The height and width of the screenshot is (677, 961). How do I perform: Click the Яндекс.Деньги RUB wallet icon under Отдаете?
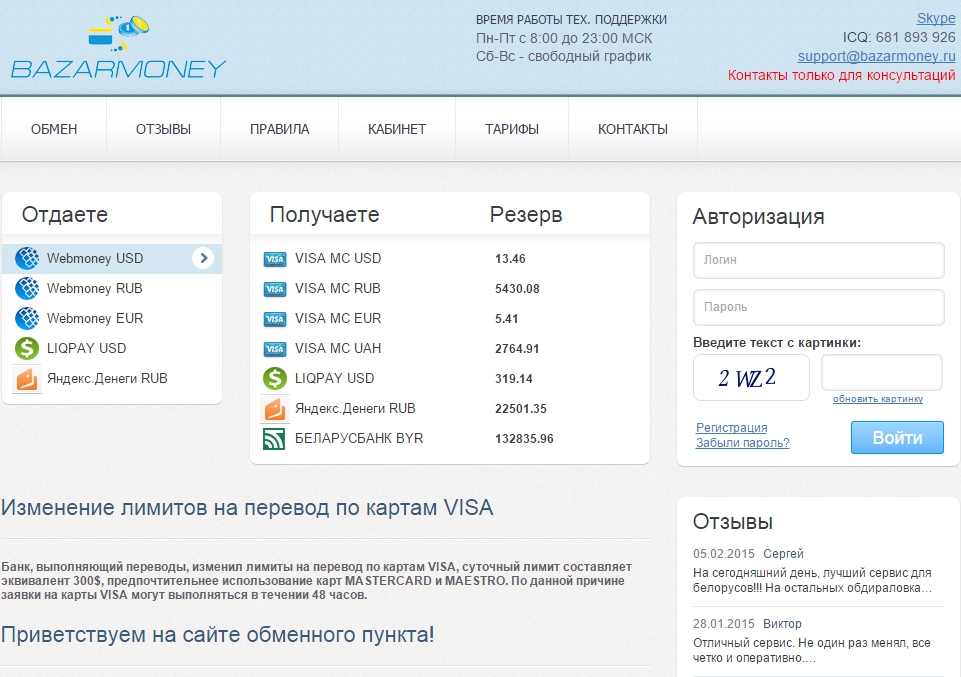(x=27, y=379)
